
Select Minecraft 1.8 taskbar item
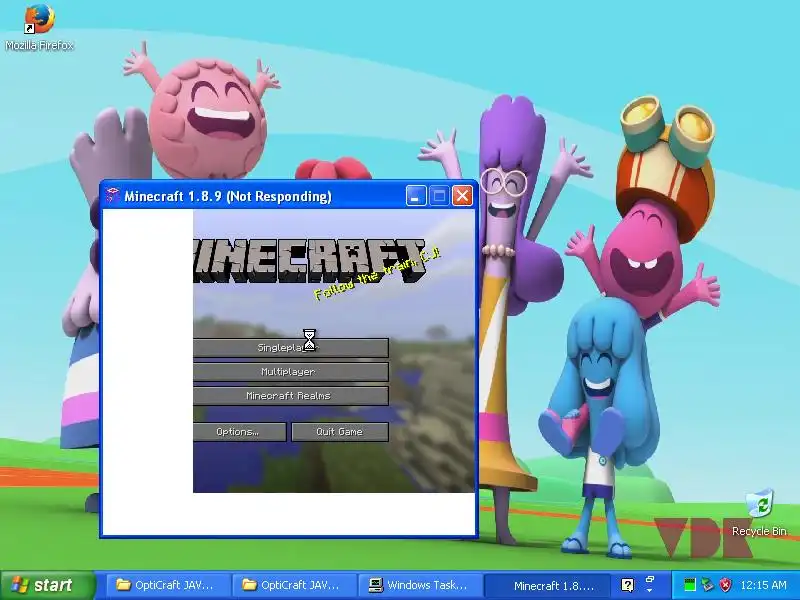tap(547, 585)
